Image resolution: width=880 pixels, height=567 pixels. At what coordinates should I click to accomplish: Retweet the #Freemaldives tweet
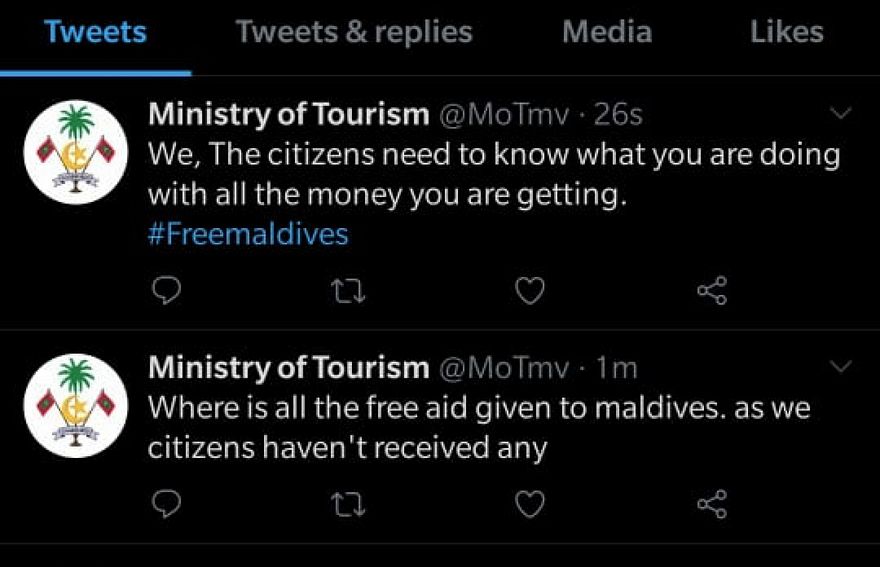click(x=347, y=291)
